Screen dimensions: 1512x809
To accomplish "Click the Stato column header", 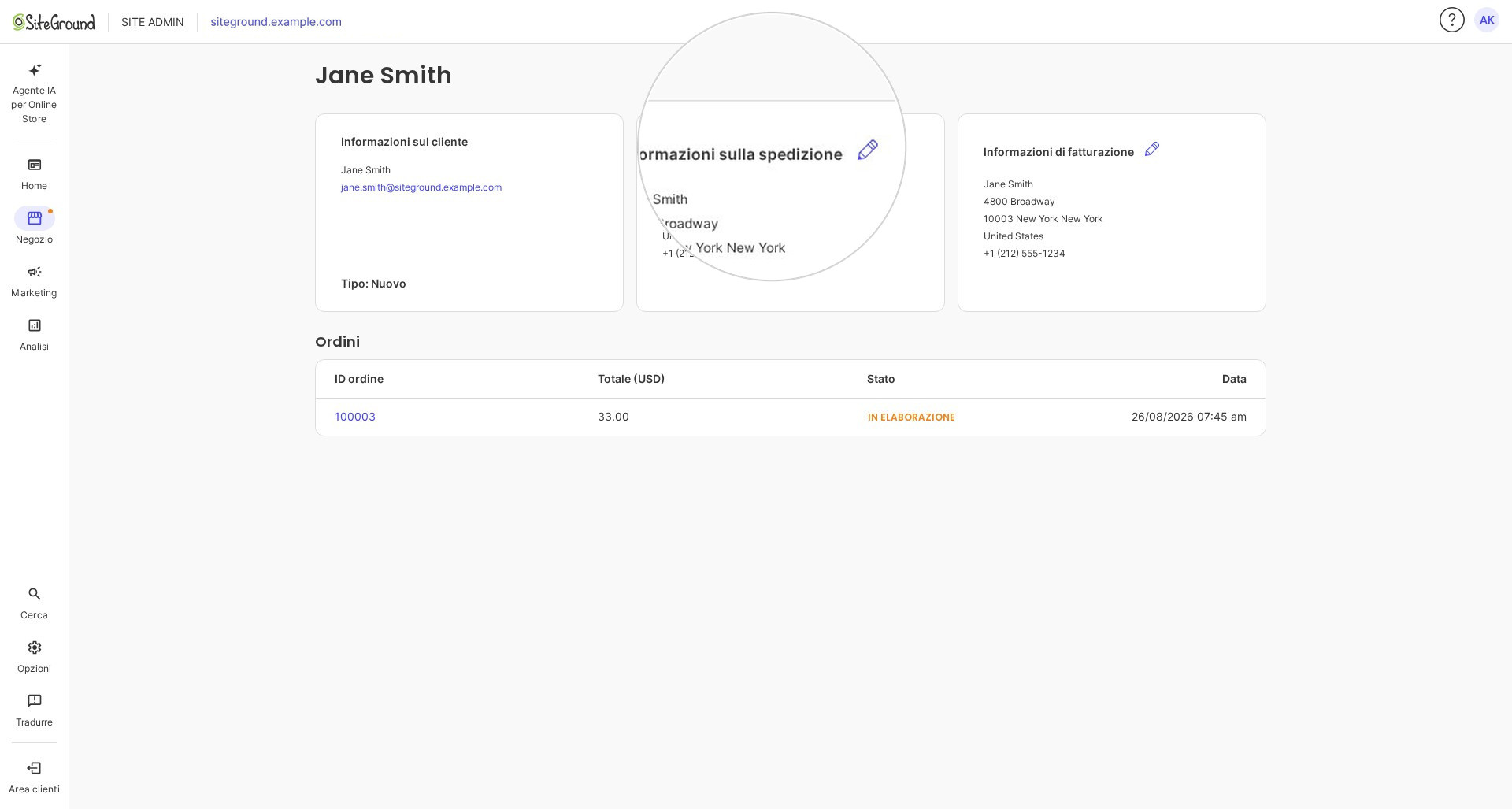I will [880, 379].
